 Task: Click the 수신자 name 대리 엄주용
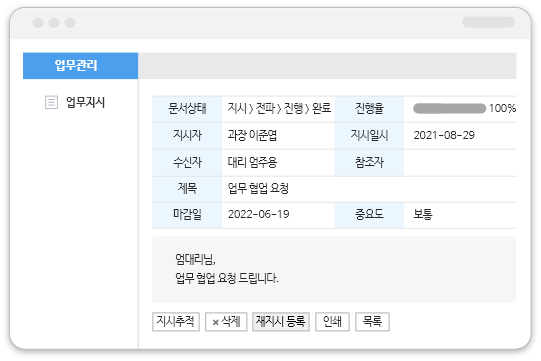point(252,162)
